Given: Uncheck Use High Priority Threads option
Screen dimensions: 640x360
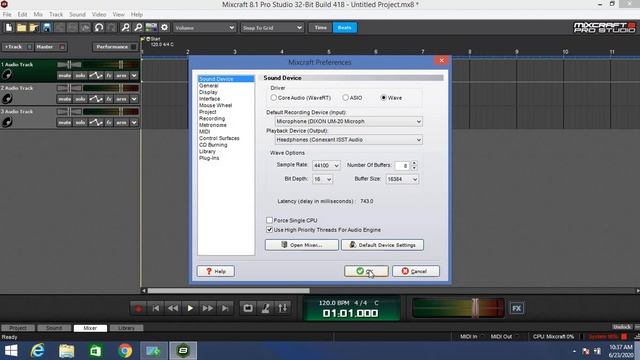Looking at the screenshot, I should (x=269, y=230).
